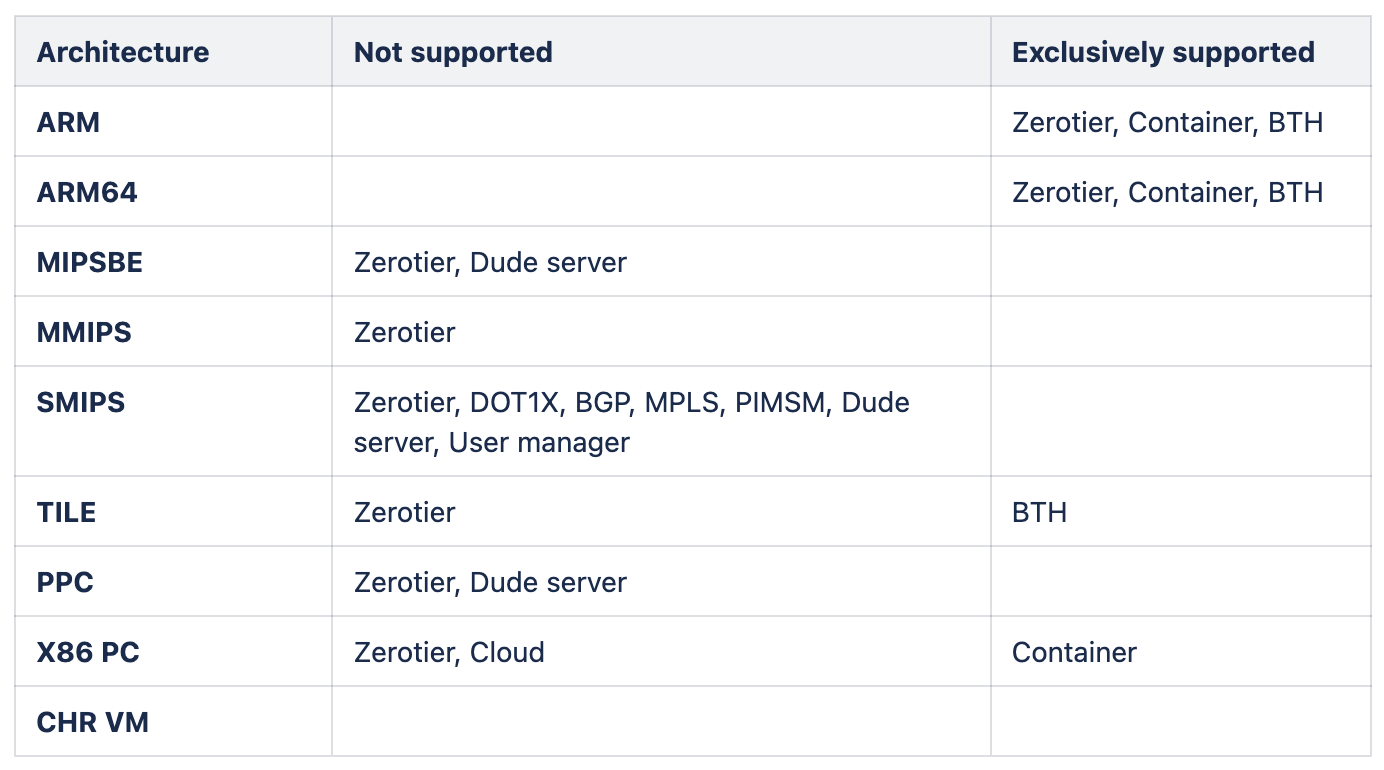Select the ARM row label

click(x=69, y=122)
